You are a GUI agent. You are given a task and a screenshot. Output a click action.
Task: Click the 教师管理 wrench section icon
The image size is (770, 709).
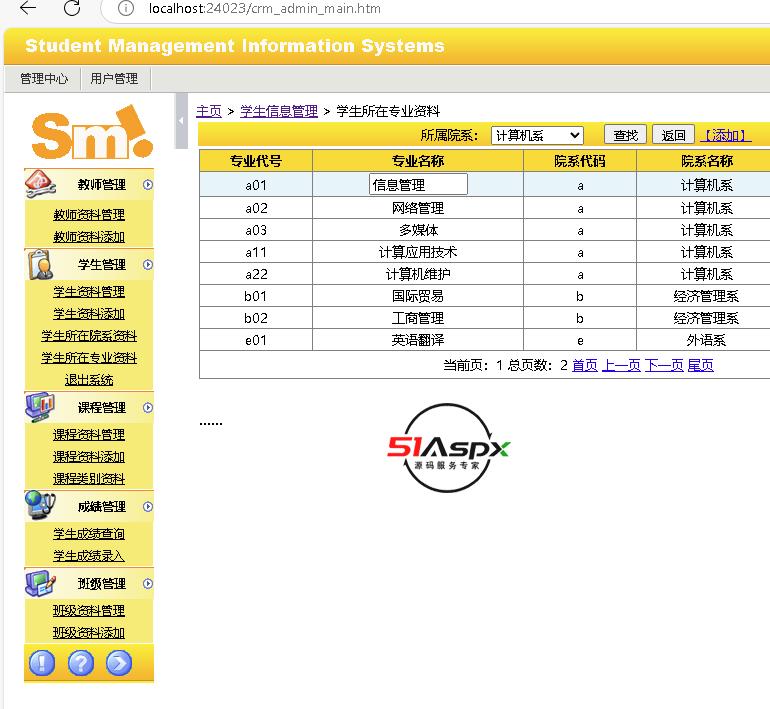coord(39,184)
